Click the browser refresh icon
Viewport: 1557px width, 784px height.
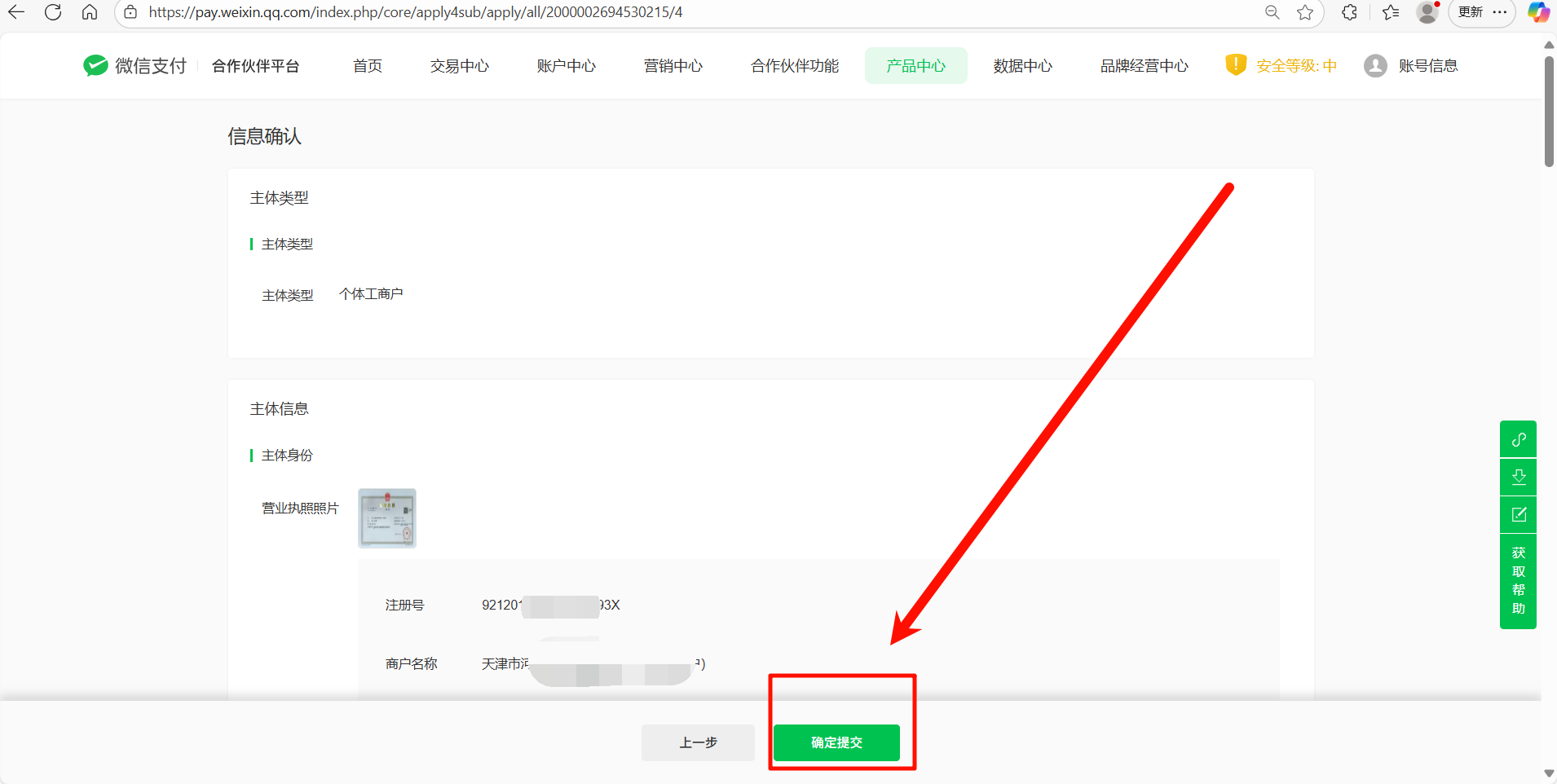pyautogui.click(x=53, y=12)
